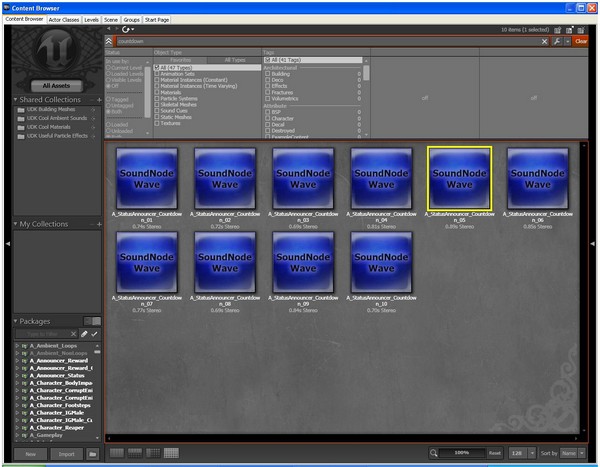Open the folder icon button beside Import
The image size is (600, 467).
92,454
